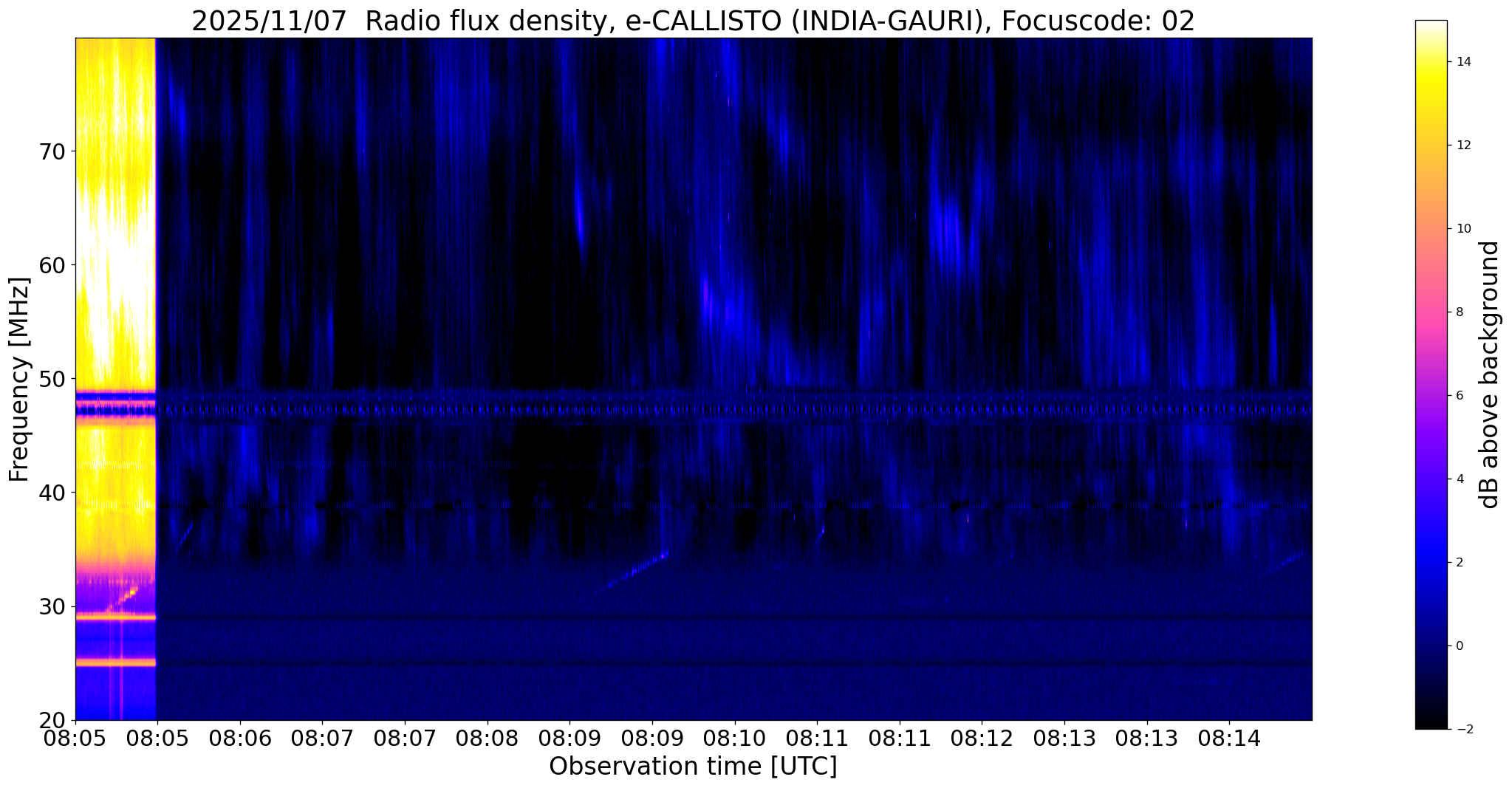Viewport: 1512px width, 788px height.
Task: Click the 08:08 time tick label
Action: 487,738
